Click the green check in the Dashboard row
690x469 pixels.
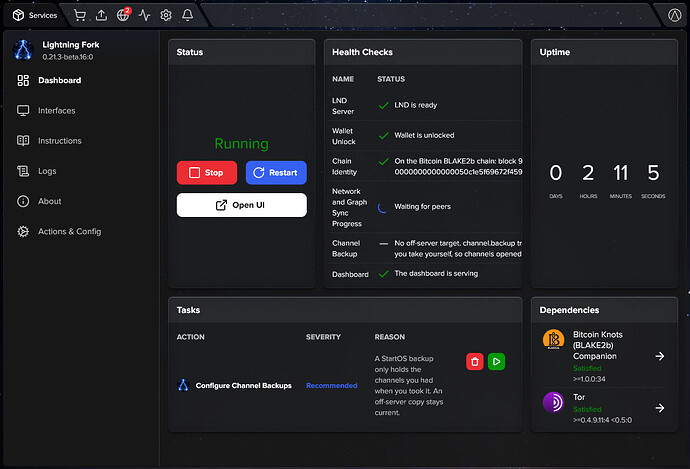tap(383, 274)
